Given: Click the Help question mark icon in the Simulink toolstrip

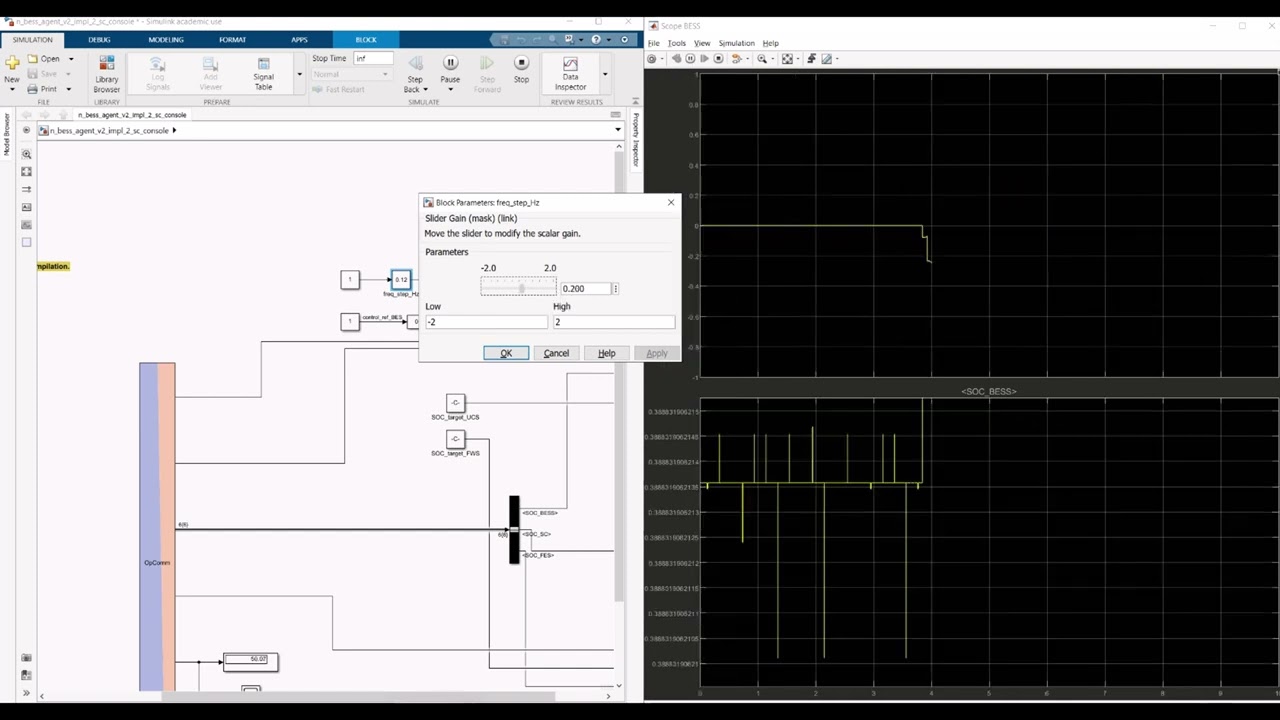Looking at the screenshot, I should (x=596, y=39).
